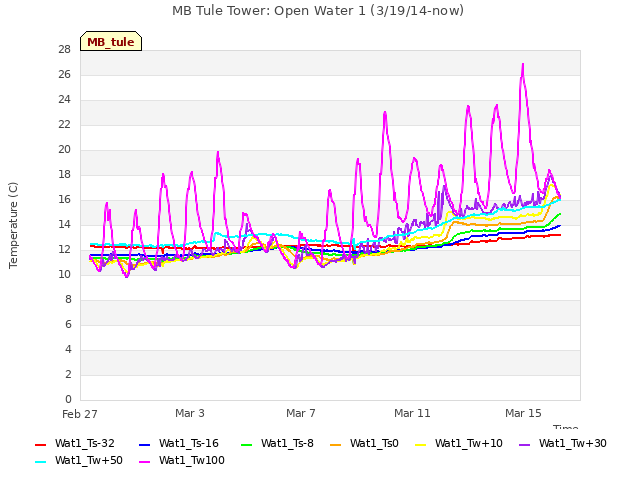The image size is (640, 480).
Task: Click the cyan Wat1_Tw+50 legend swatch
Action: (40, 462)
